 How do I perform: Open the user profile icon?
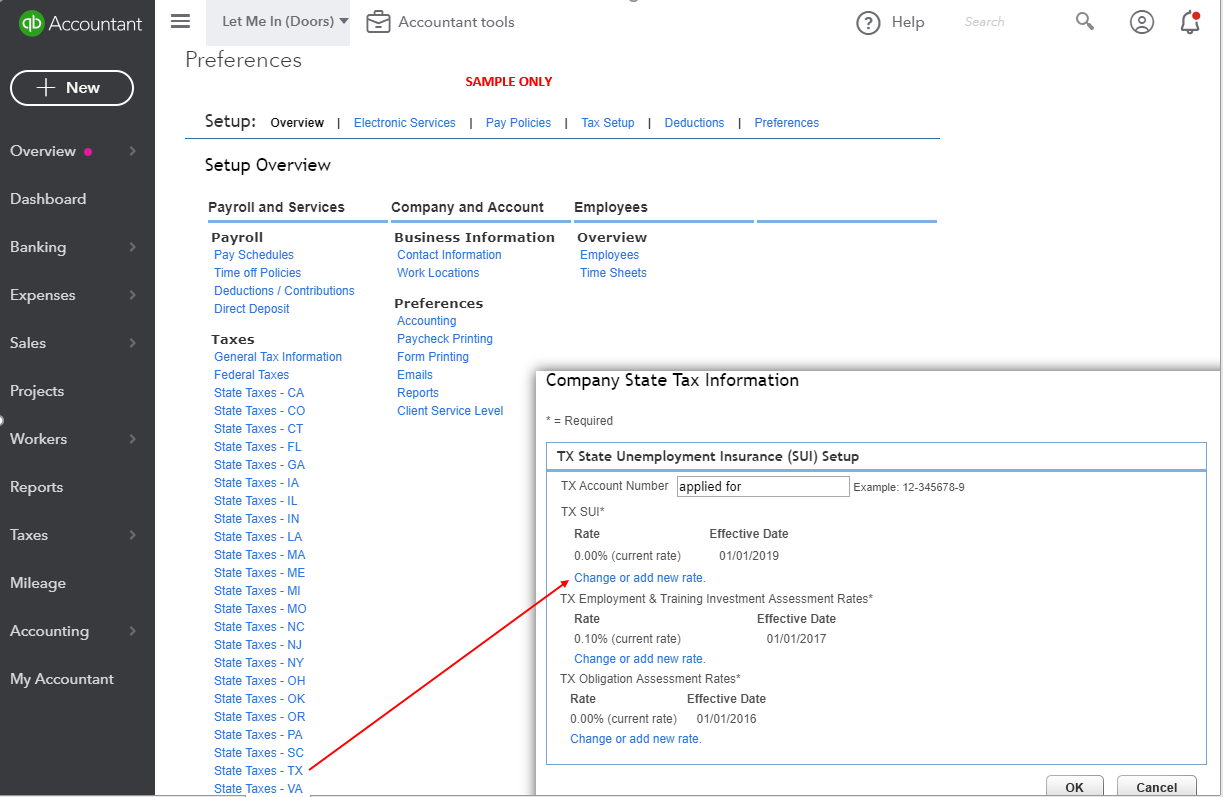coord(1142,22)
